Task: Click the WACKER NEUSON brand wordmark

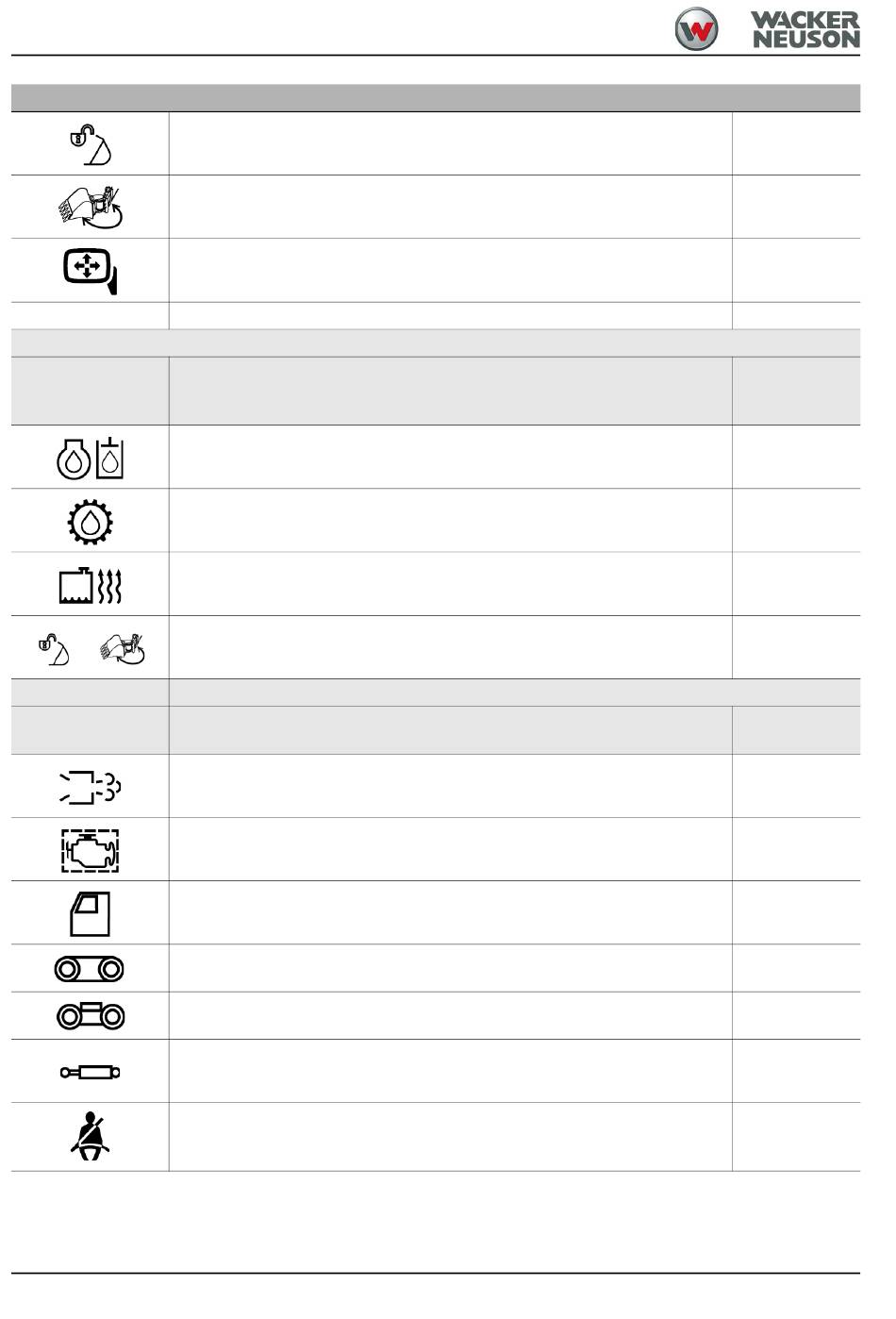Action: click(x=806, y=30)
